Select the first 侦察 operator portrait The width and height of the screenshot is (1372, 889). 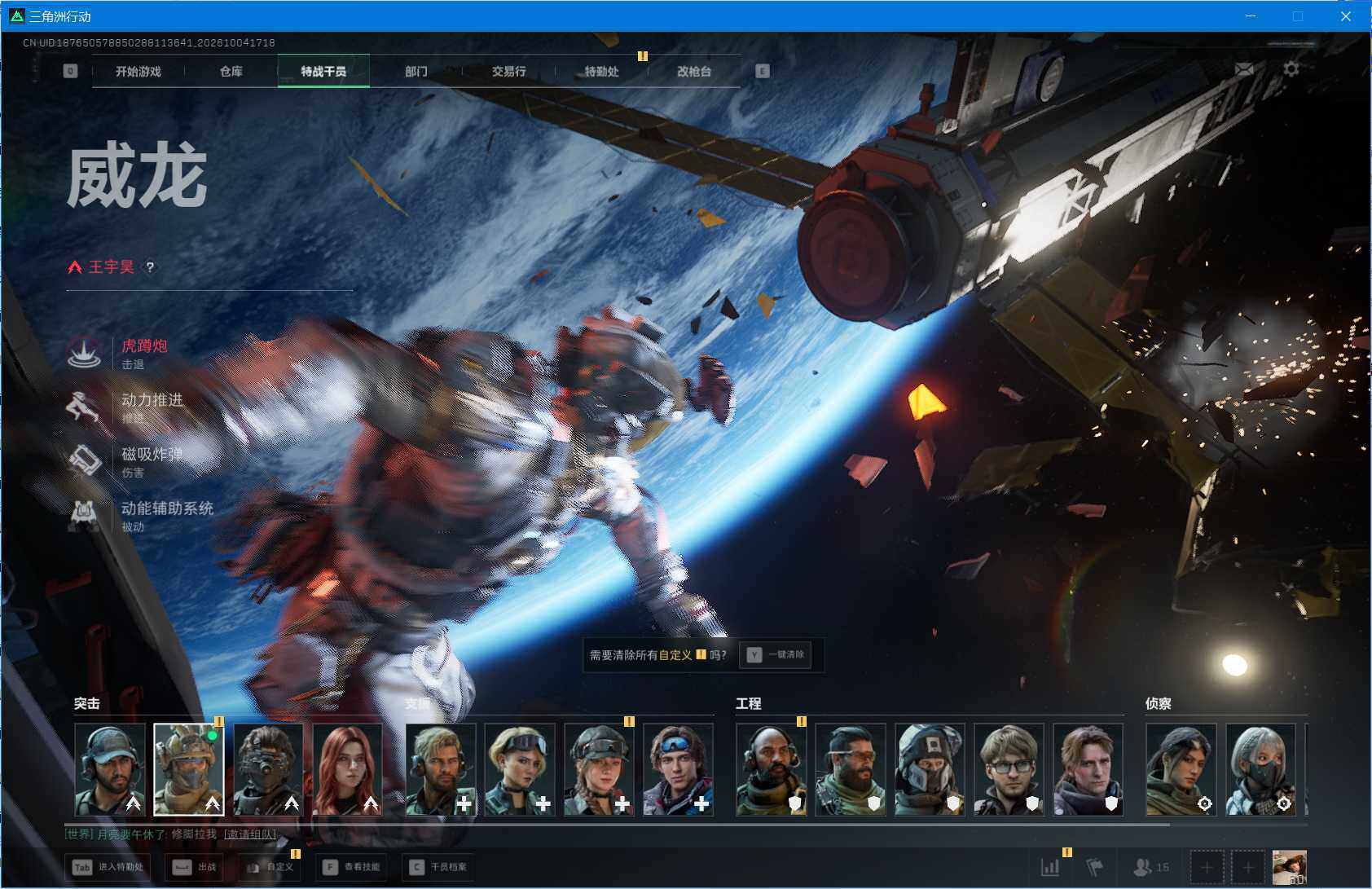pyautogui.click(x=1181, y=769)
